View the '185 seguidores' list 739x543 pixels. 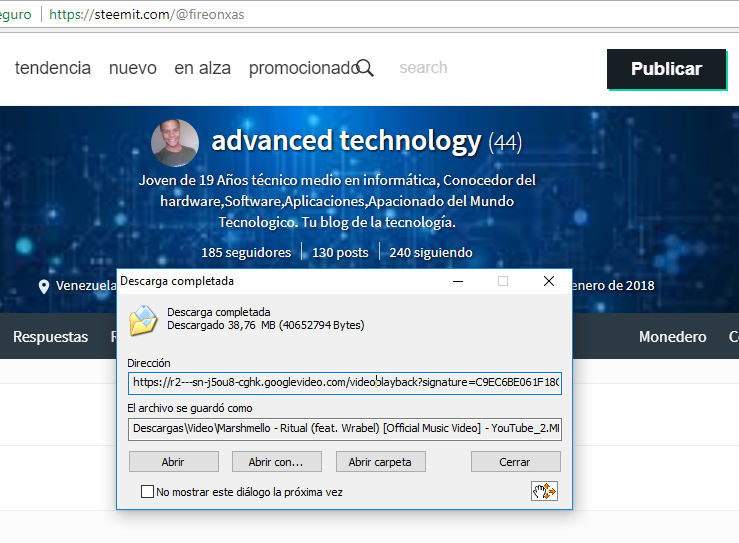click(x=246, y=253)
